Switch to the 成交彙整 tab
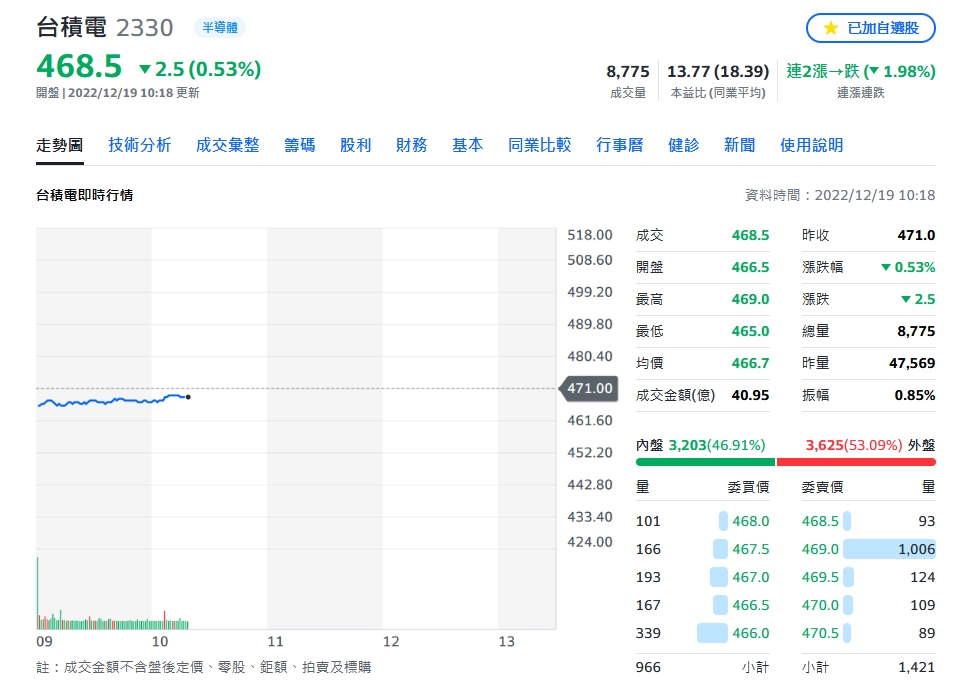This screenshot has width=955, height=695. [x=228, y=145]
